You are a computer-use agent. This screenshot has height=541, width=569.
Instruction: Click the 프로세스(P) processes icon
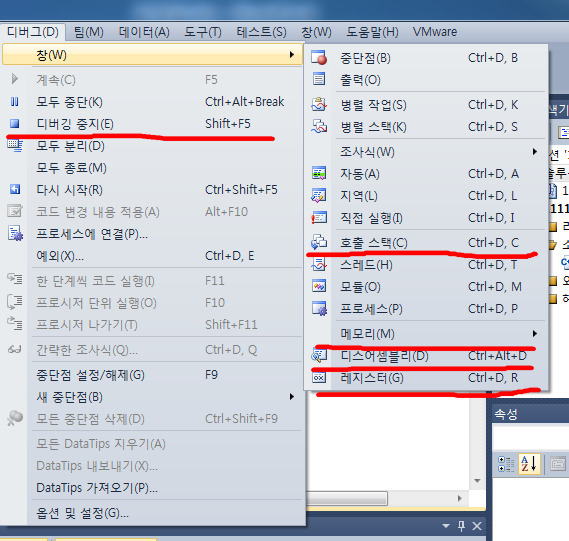[319, 308]
